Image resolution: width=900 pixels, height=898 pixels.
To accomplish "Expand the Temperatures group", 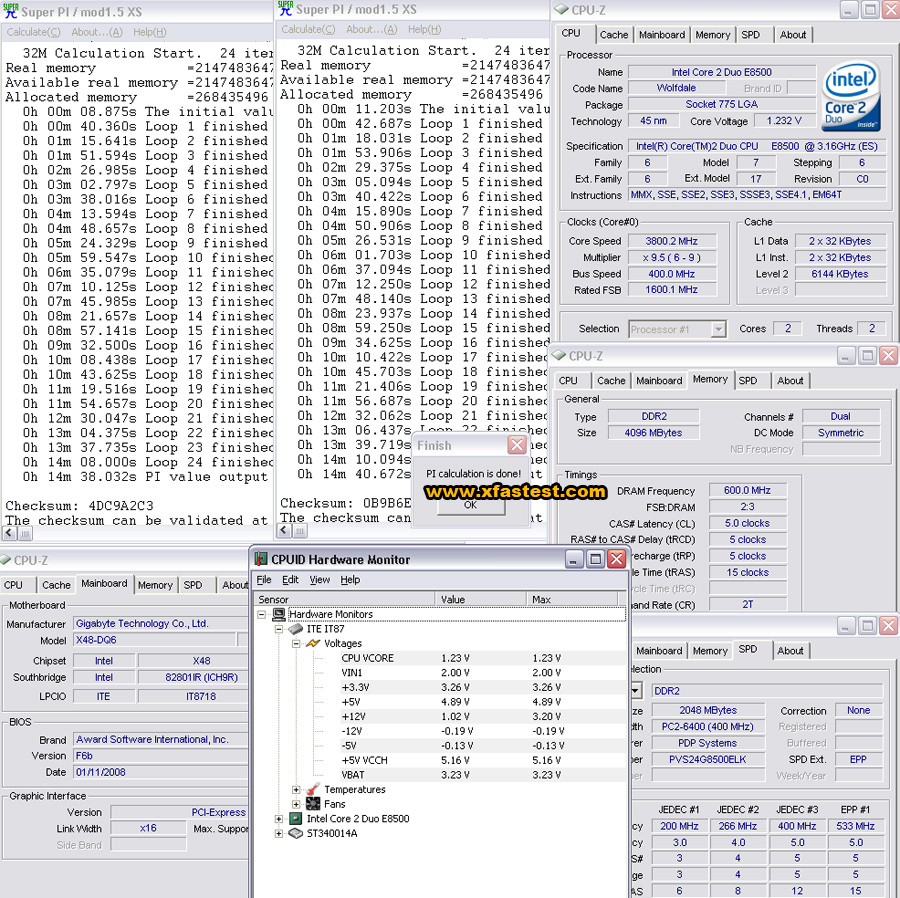I will coord(296,790).
